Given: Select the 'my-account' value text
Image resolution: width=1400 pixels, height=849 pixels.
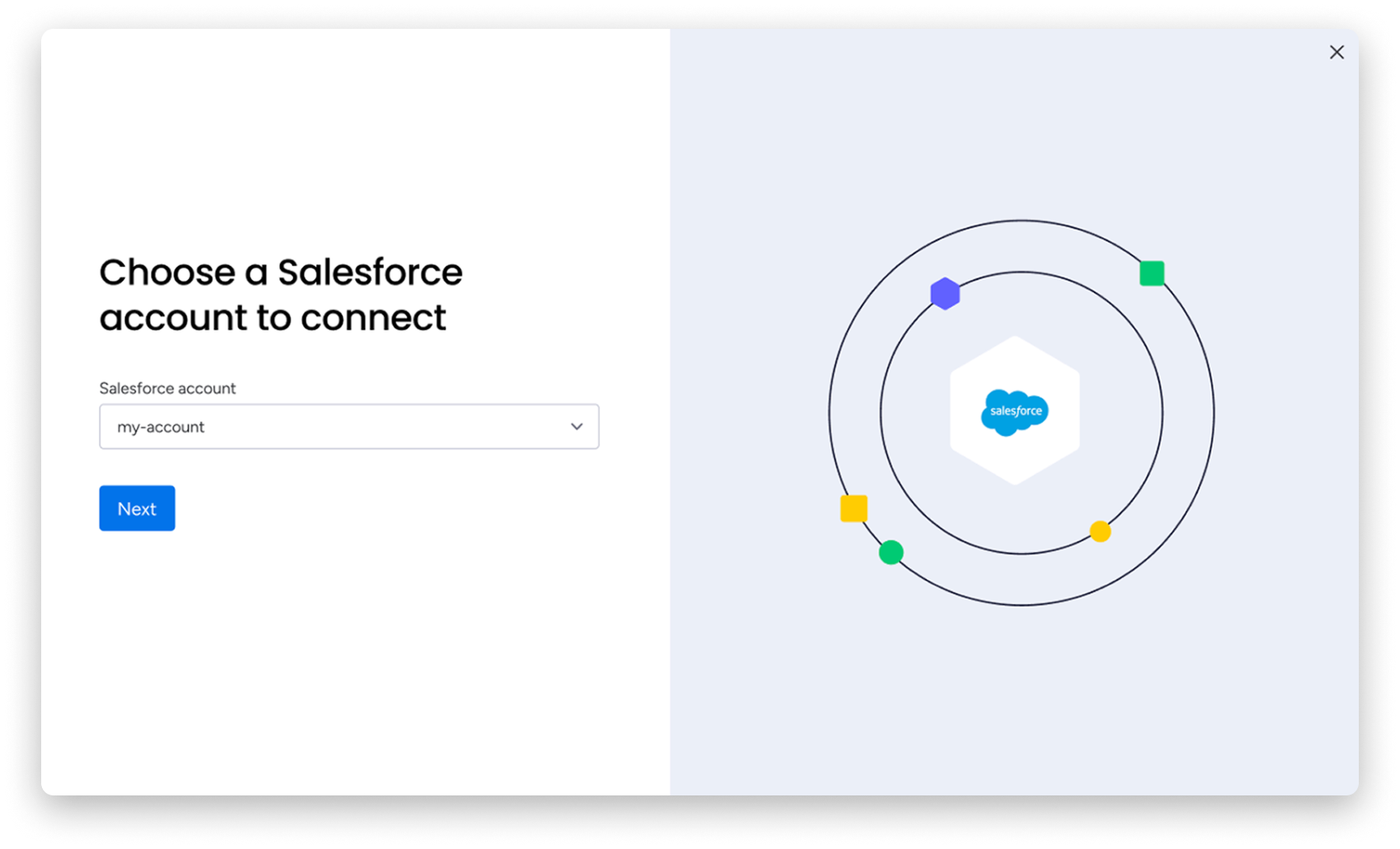Looking at the screenshot, I should (161, 427).
